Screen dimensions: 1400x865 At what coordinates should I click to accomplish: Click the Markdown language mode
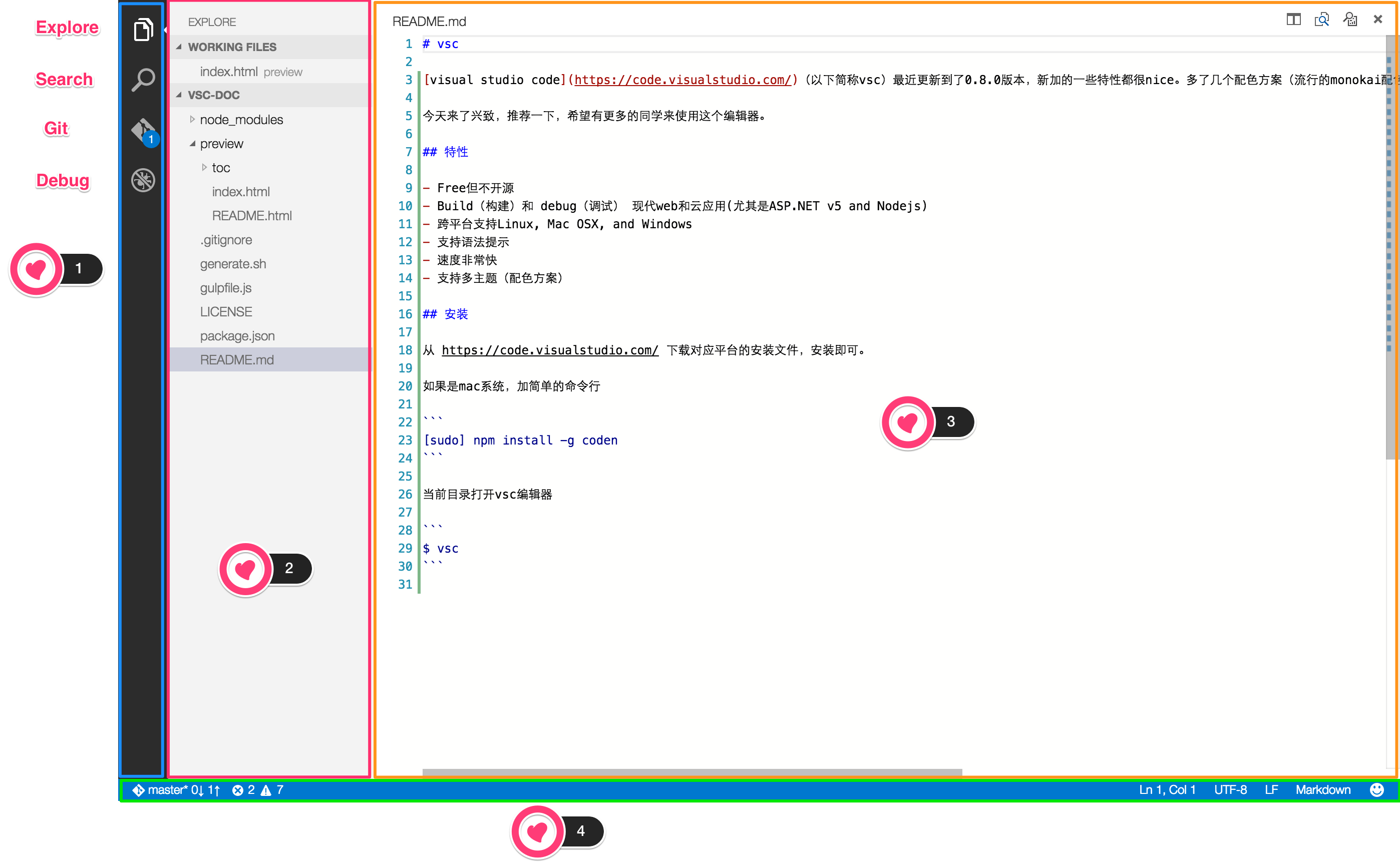point(1323,789)
